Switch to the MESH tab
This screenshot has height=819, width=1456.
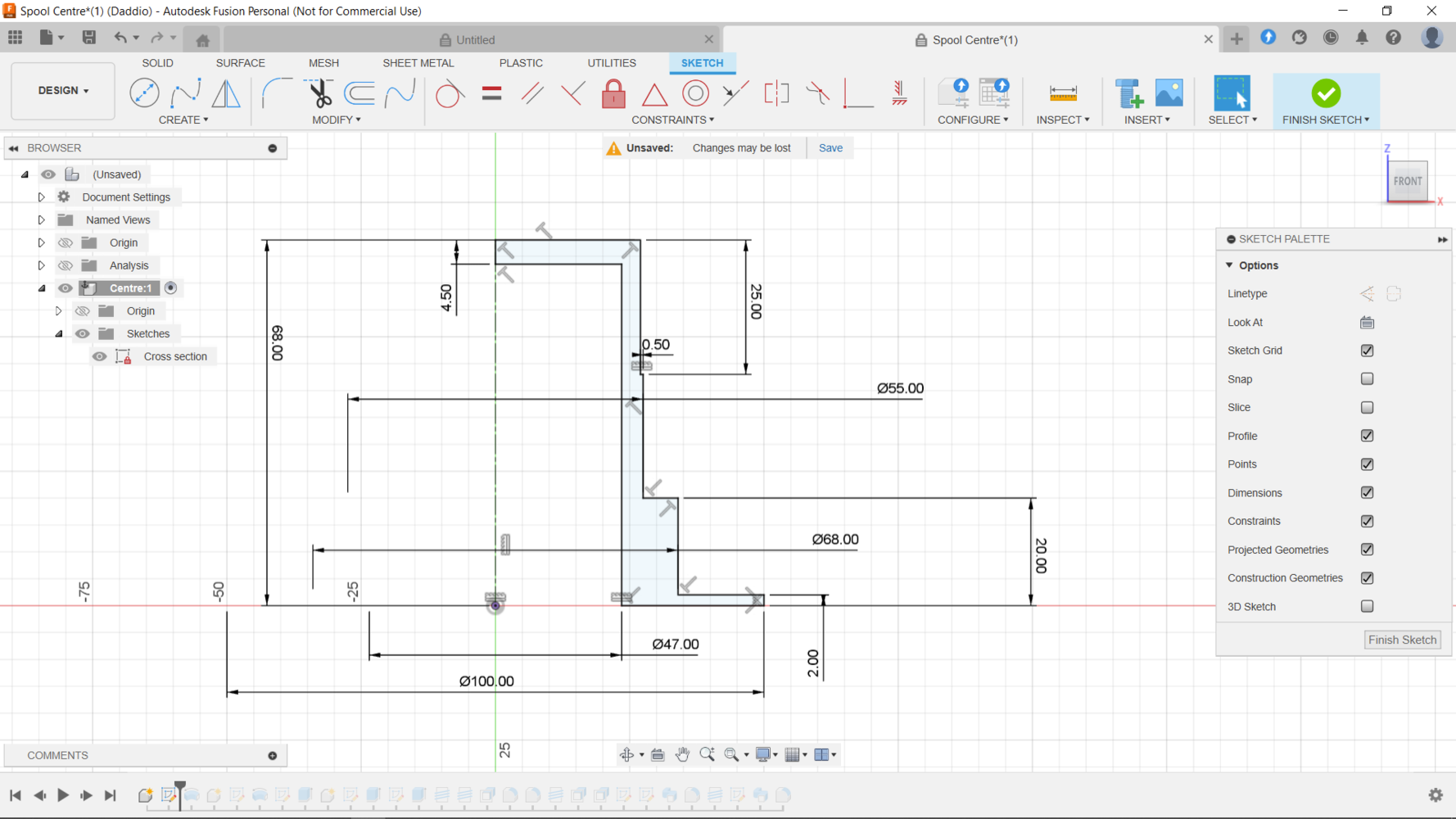pyautogui.click(x=323, y=63)
